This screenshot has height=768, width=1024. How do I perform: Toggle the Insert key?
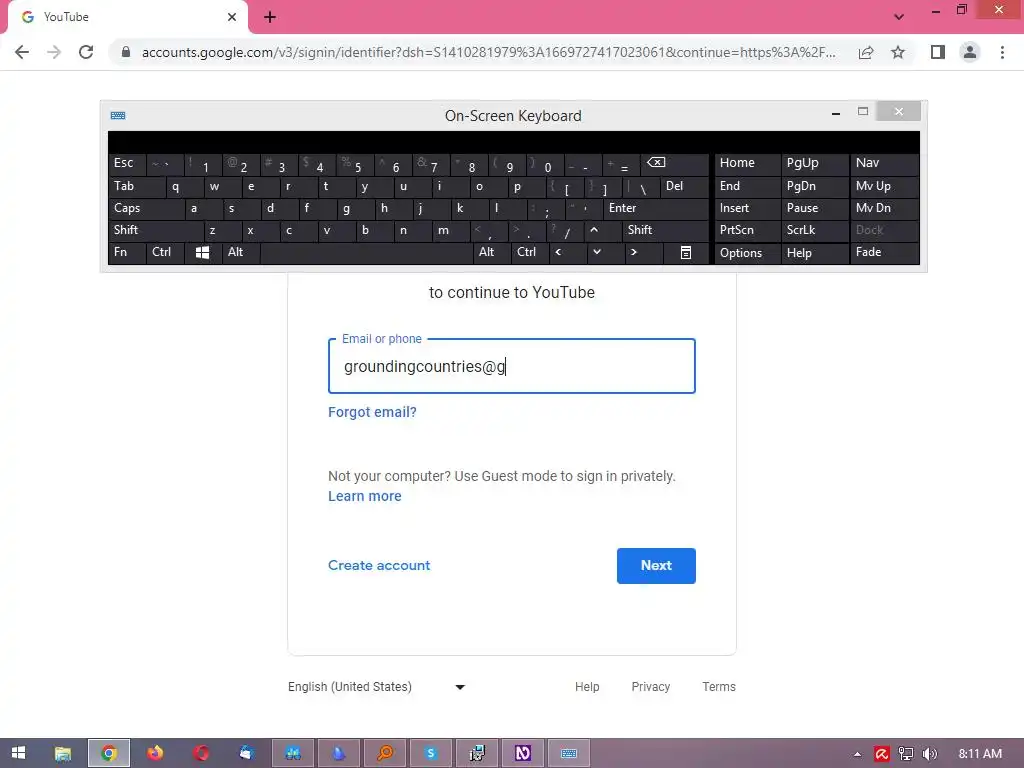coord(748,208)
